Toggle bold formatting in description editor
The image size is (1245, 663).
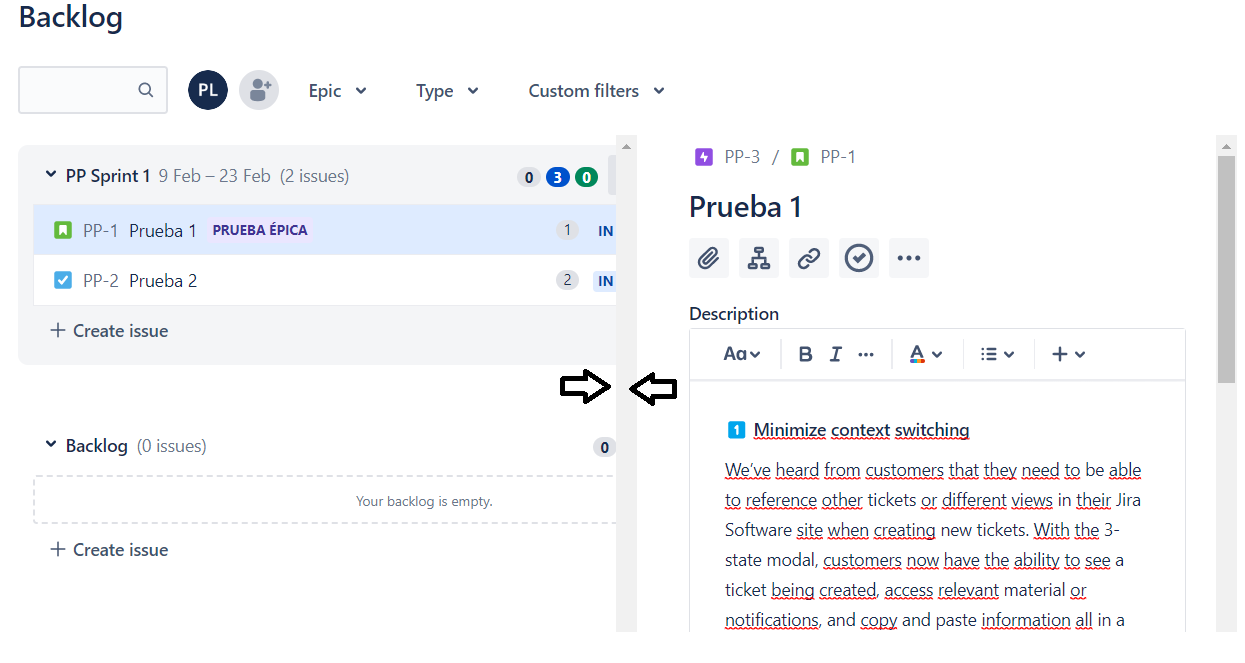pyautogui.click(x=805, y=354)
